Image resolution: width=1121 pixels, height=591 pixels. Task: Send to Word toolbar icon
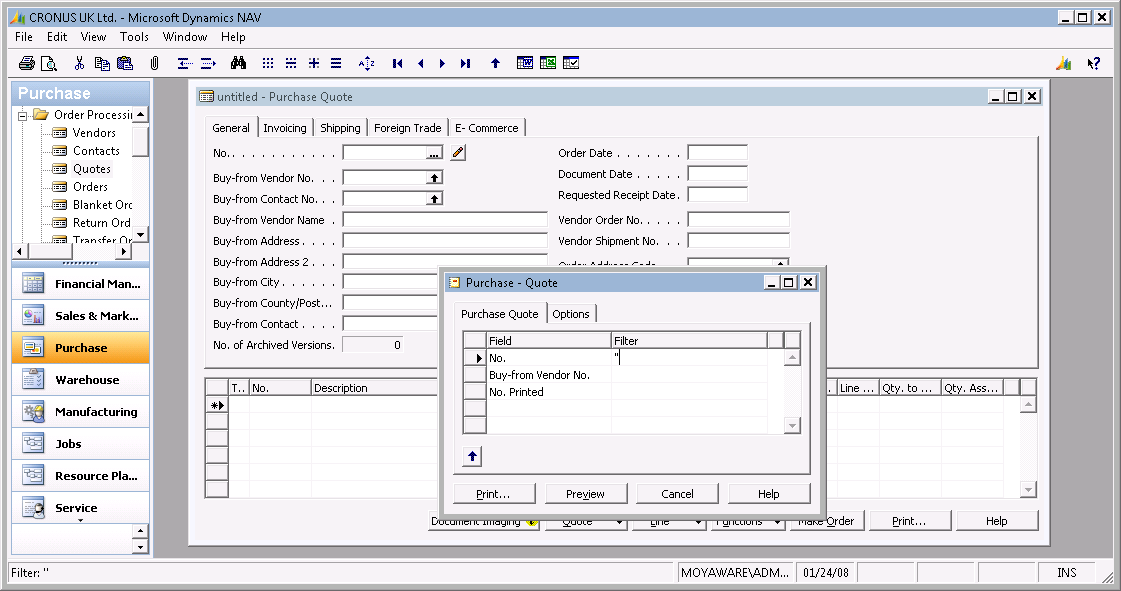tap(525, 63)
